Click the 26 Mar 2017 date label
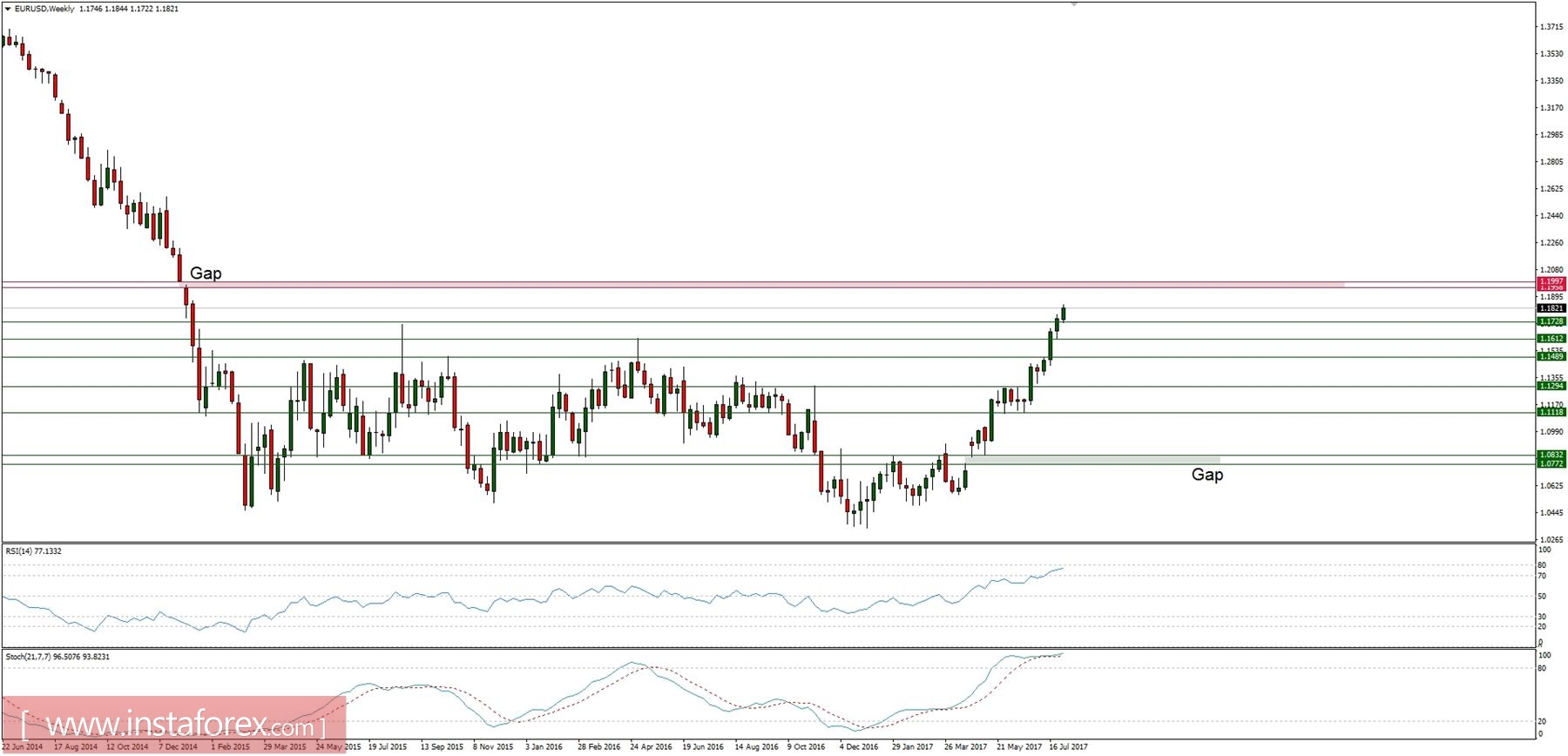 tap(965, 747)
